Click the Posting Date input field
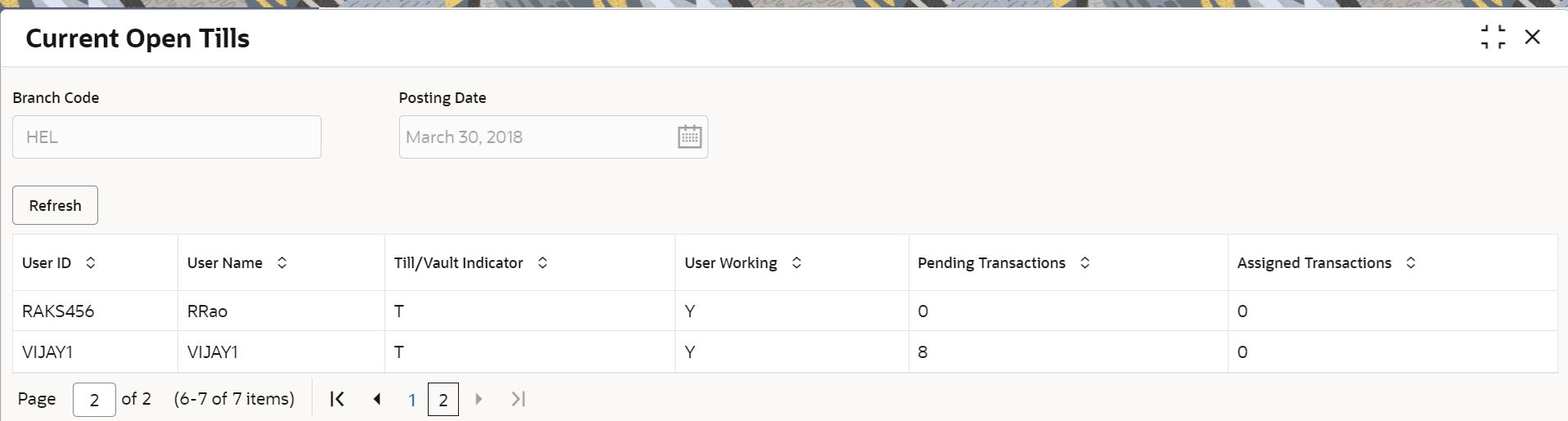Viewport: 1568px width, 421px height. pyautogui.click(x=537, y=137)
